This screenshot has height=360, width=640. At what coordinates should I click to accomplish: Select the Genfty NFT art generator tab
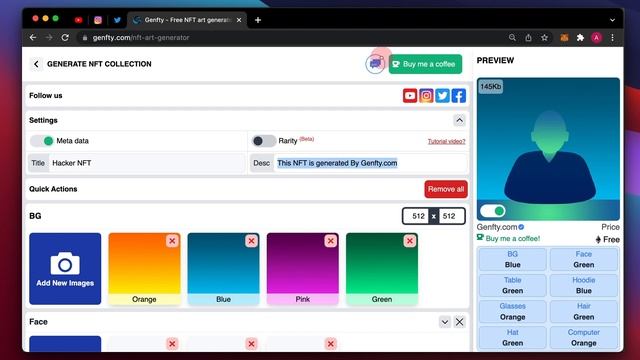pos(187,20)
